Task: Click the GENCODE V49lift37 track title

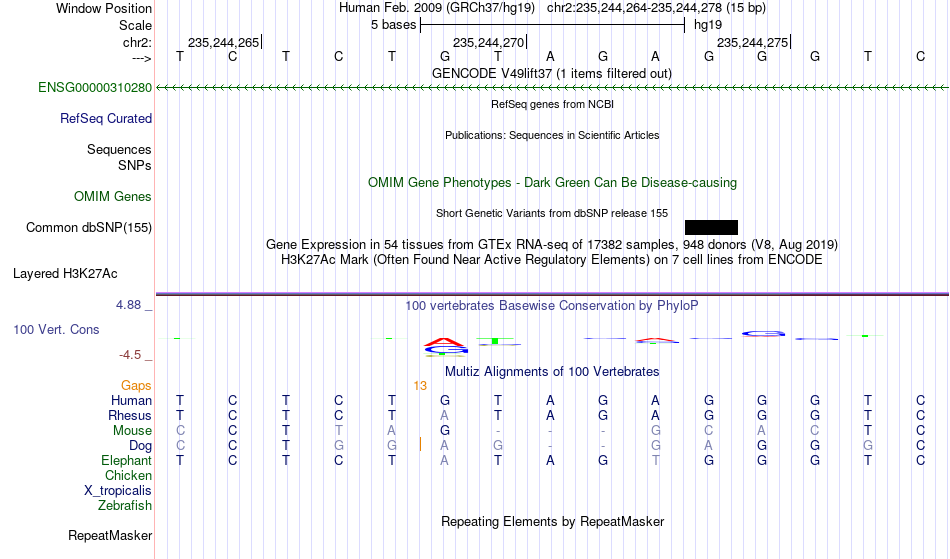Action: (x=551, y=73)
